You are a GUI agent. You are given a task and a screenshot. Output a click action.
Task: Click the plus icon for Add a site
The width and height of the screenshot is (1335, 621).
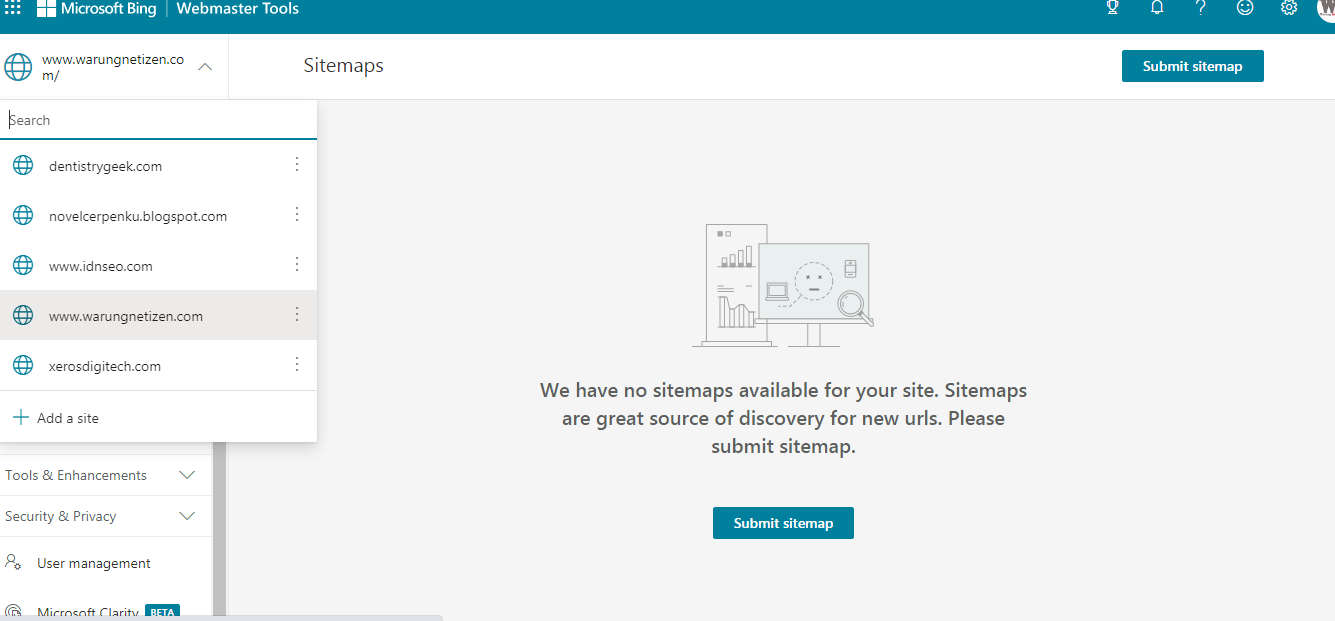tap(21, 417)
